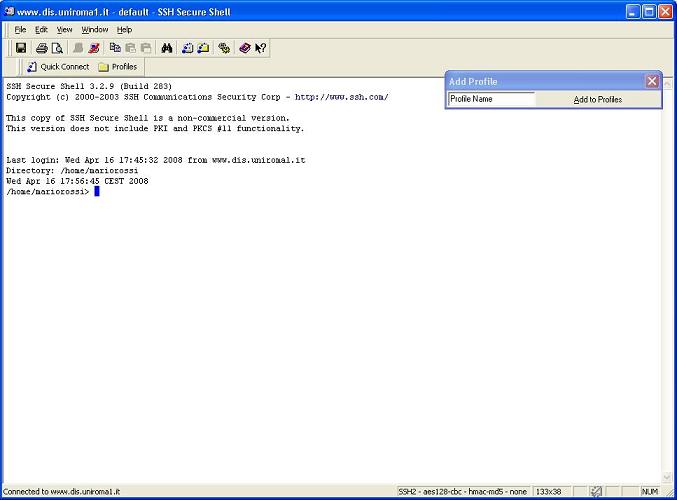
Task: Click the Add to Profiles button
Action: point(598,100)
